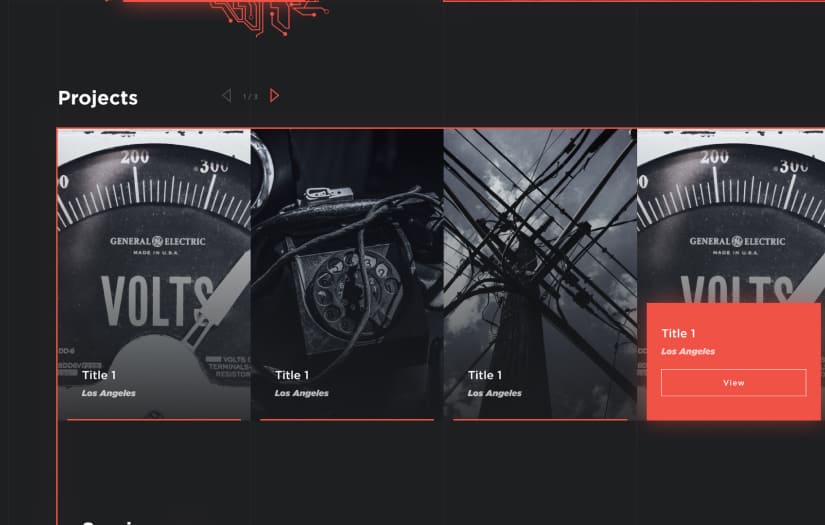Click red underline beneath telephone card
The image size is (825, 525).
[347, 420]
